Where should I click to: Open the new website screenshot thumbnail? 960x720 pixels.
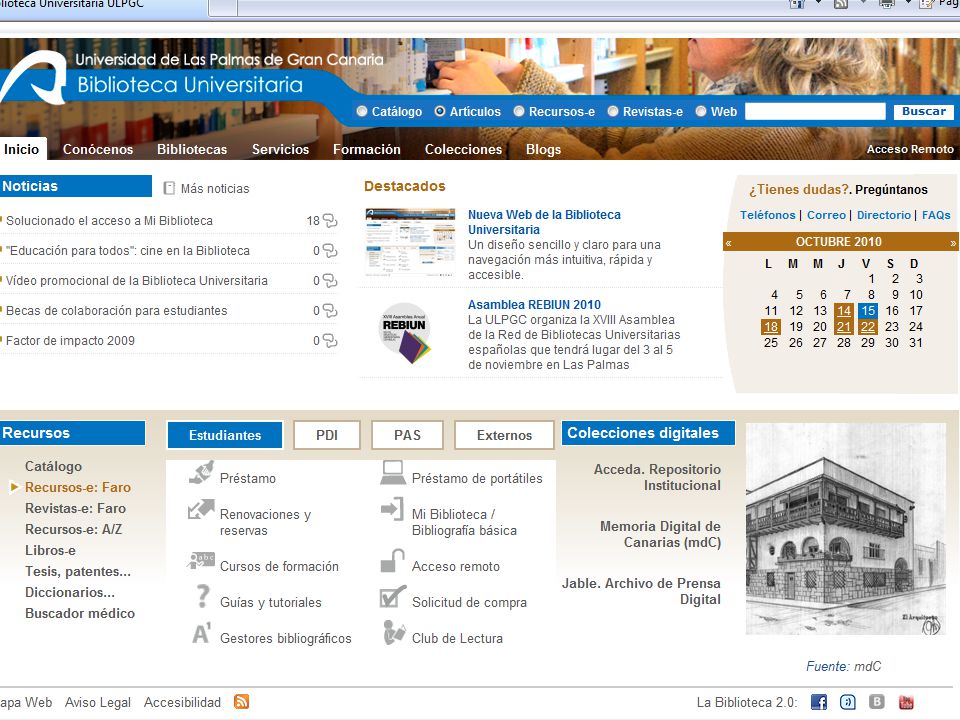[x=410, y=242]
